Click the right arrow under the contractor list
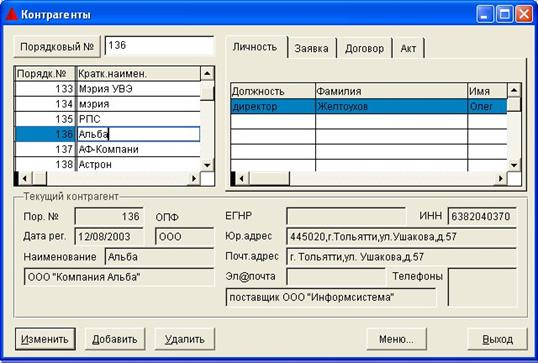 [x=194, y=178]
